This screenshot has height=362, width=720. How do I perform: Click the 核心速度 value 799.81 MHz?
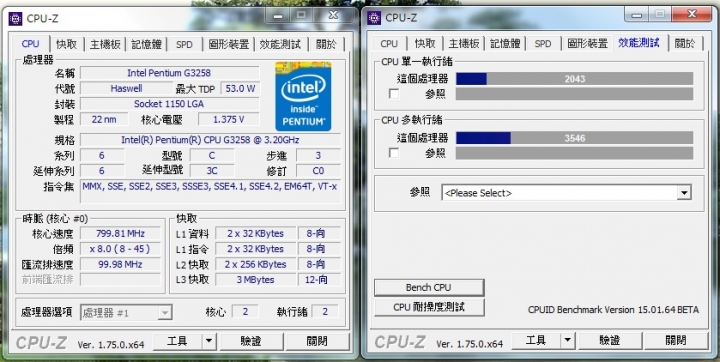coord(120,233)
